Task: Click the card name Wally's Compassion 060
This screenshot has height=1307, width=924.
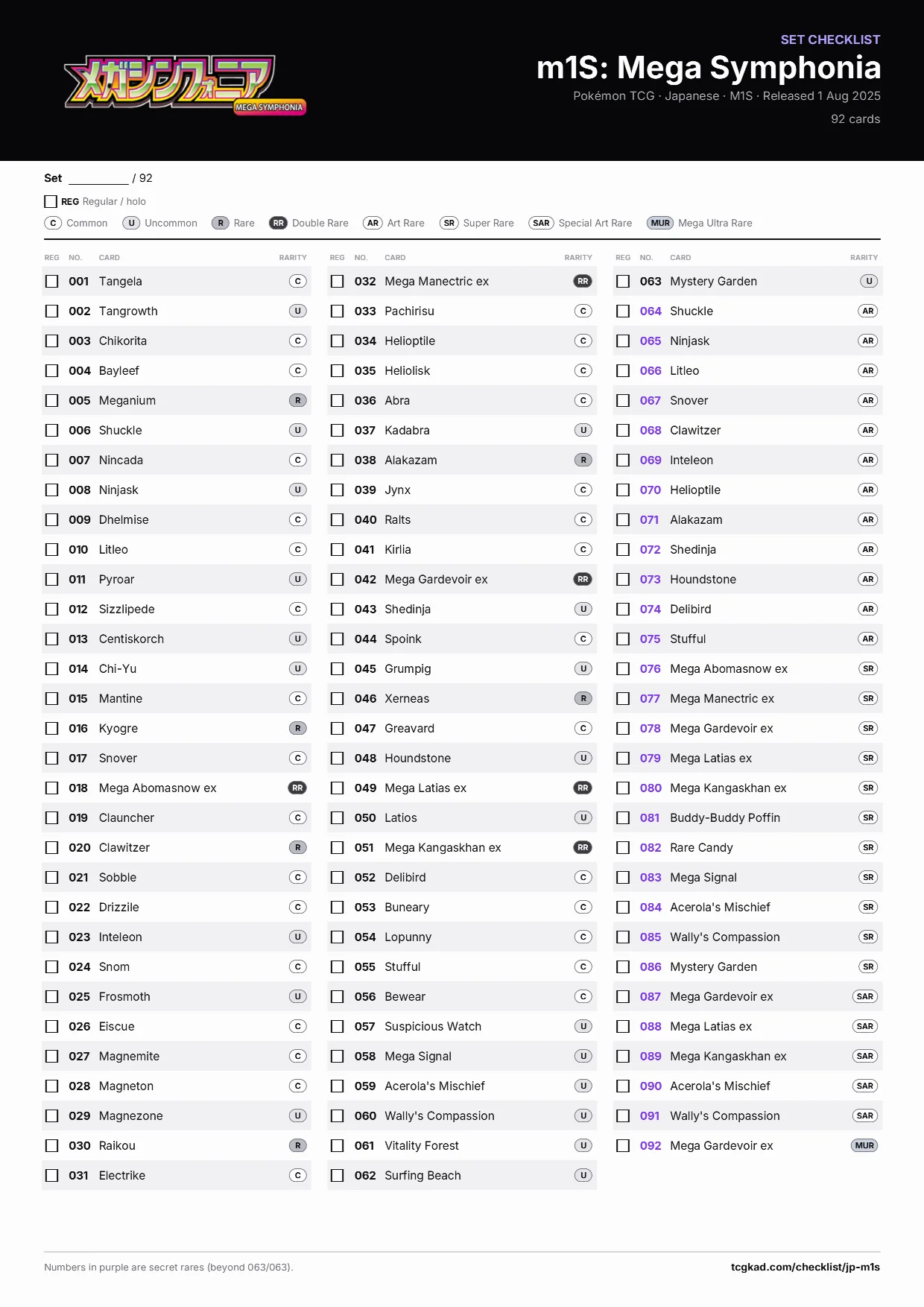Action: (439, 1115)
